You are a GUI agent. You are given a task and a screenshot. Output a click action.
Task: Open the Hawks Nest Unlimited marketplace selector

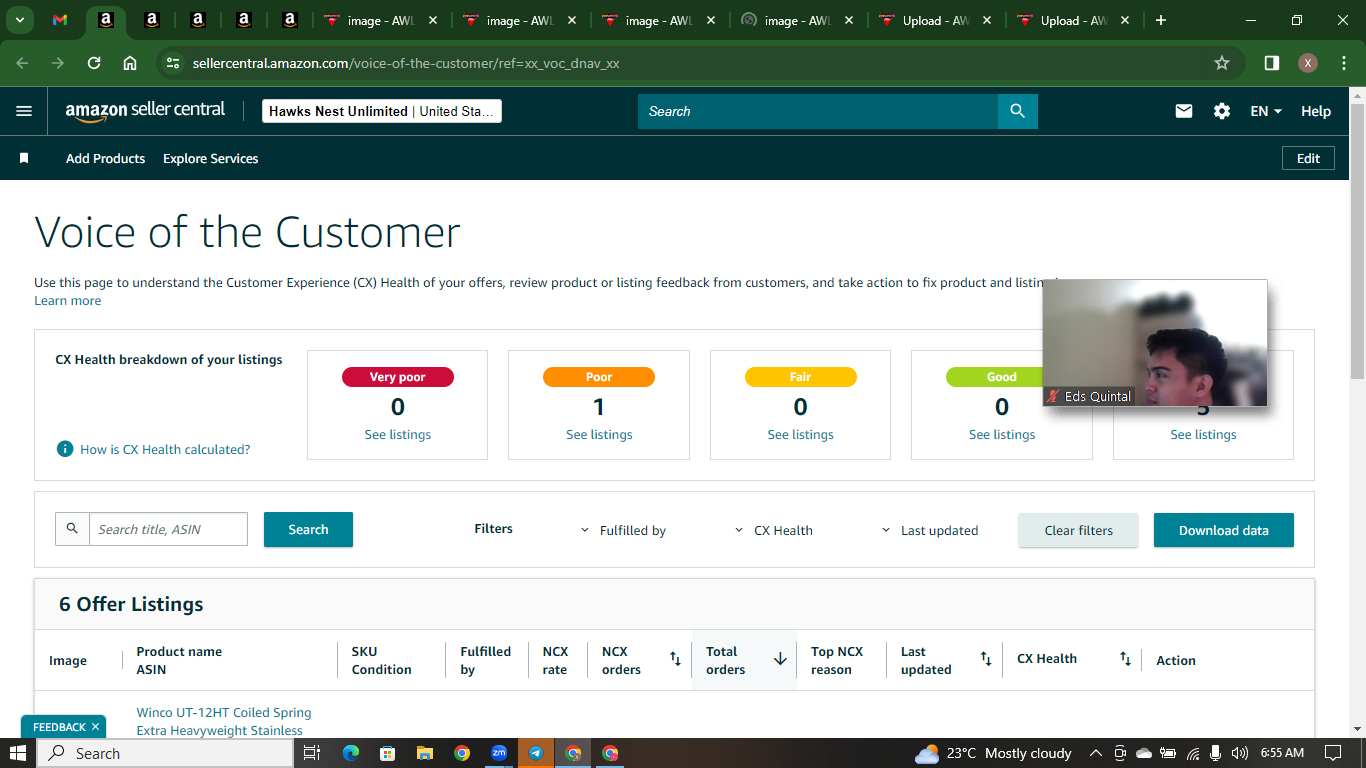tap(382, 111)
